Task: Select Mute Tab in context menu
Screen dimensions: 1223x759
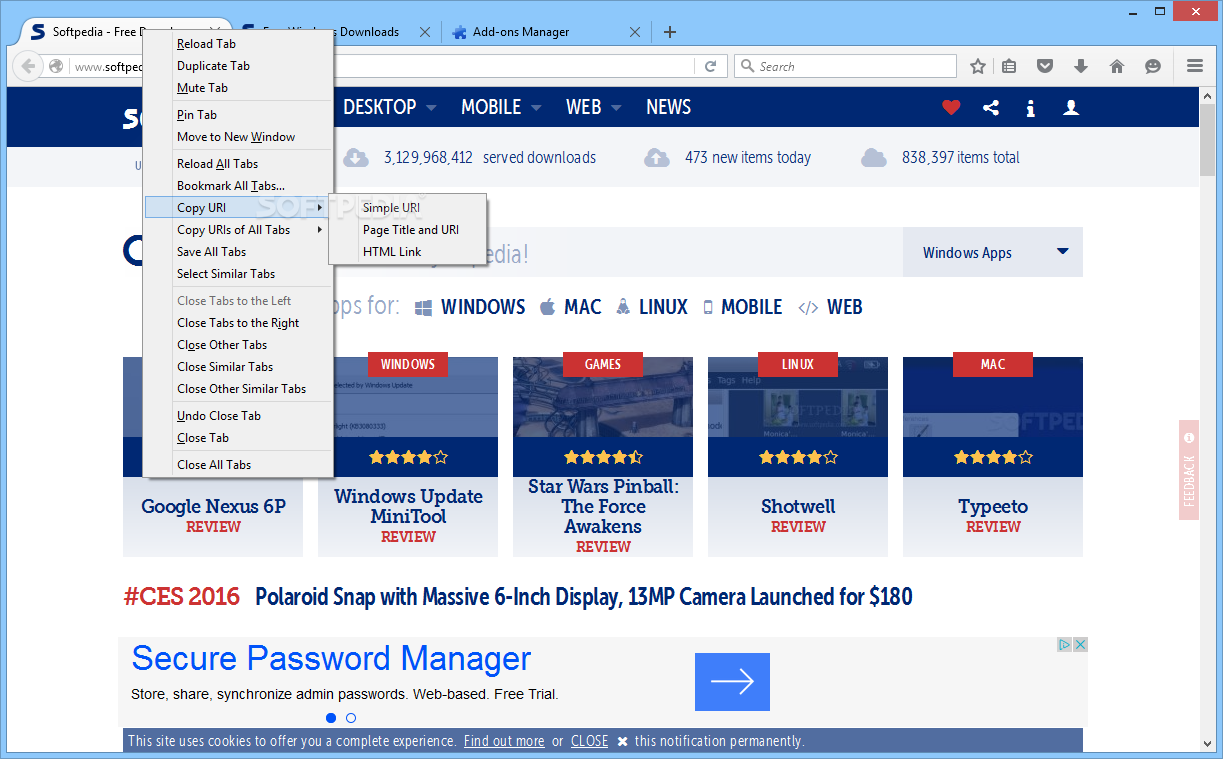Action: tap(238, 88)
